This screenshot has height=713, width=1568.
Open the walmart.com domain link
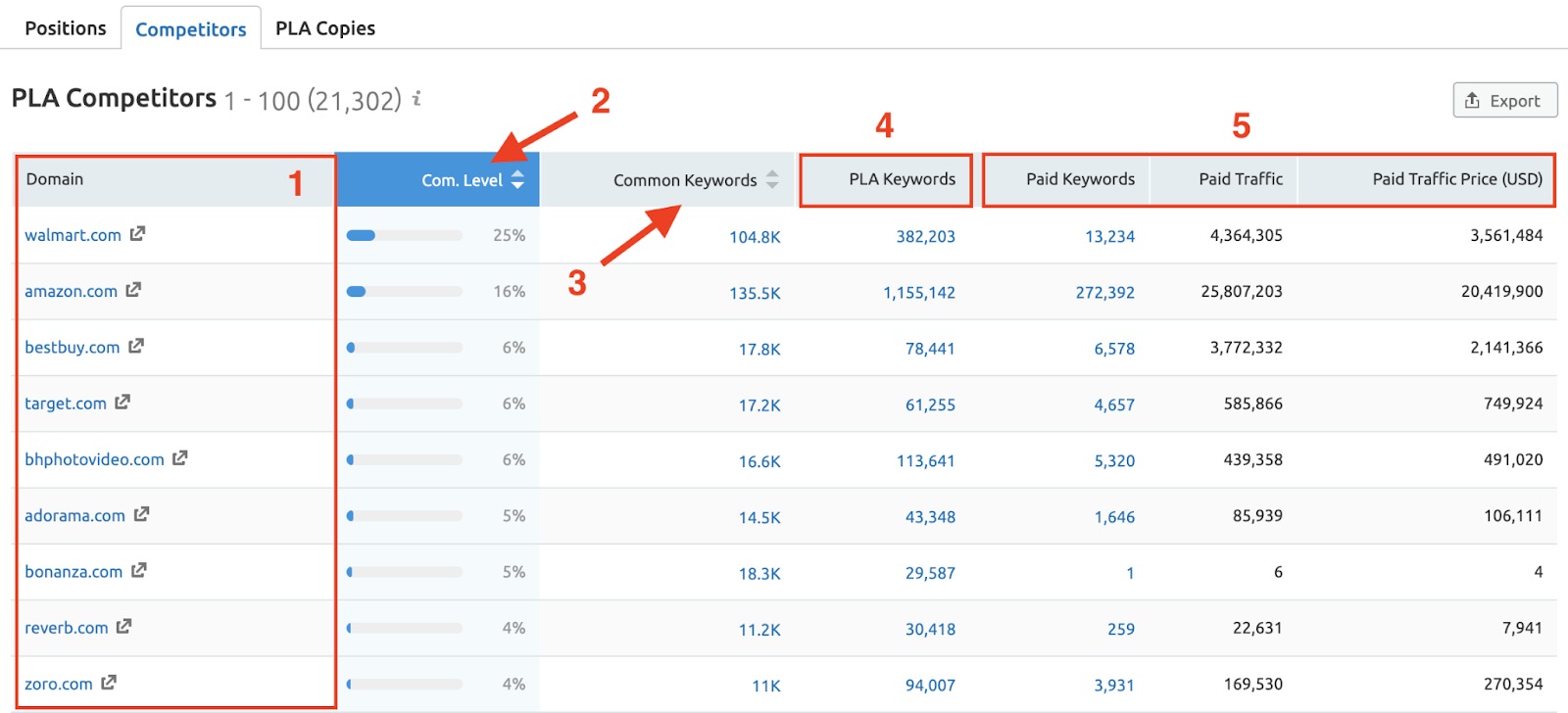pyautogui.click(x=73, y=235)
